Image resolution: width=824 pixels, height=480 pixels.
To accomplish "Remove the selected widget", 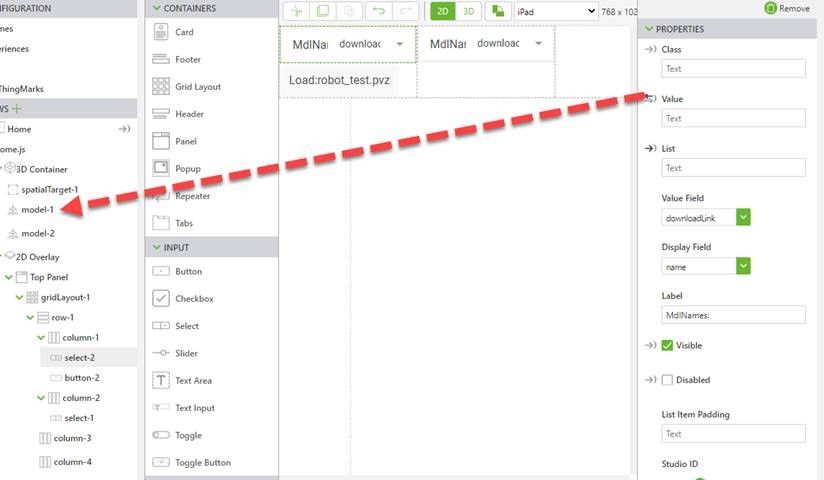I will tap(787, 8).
